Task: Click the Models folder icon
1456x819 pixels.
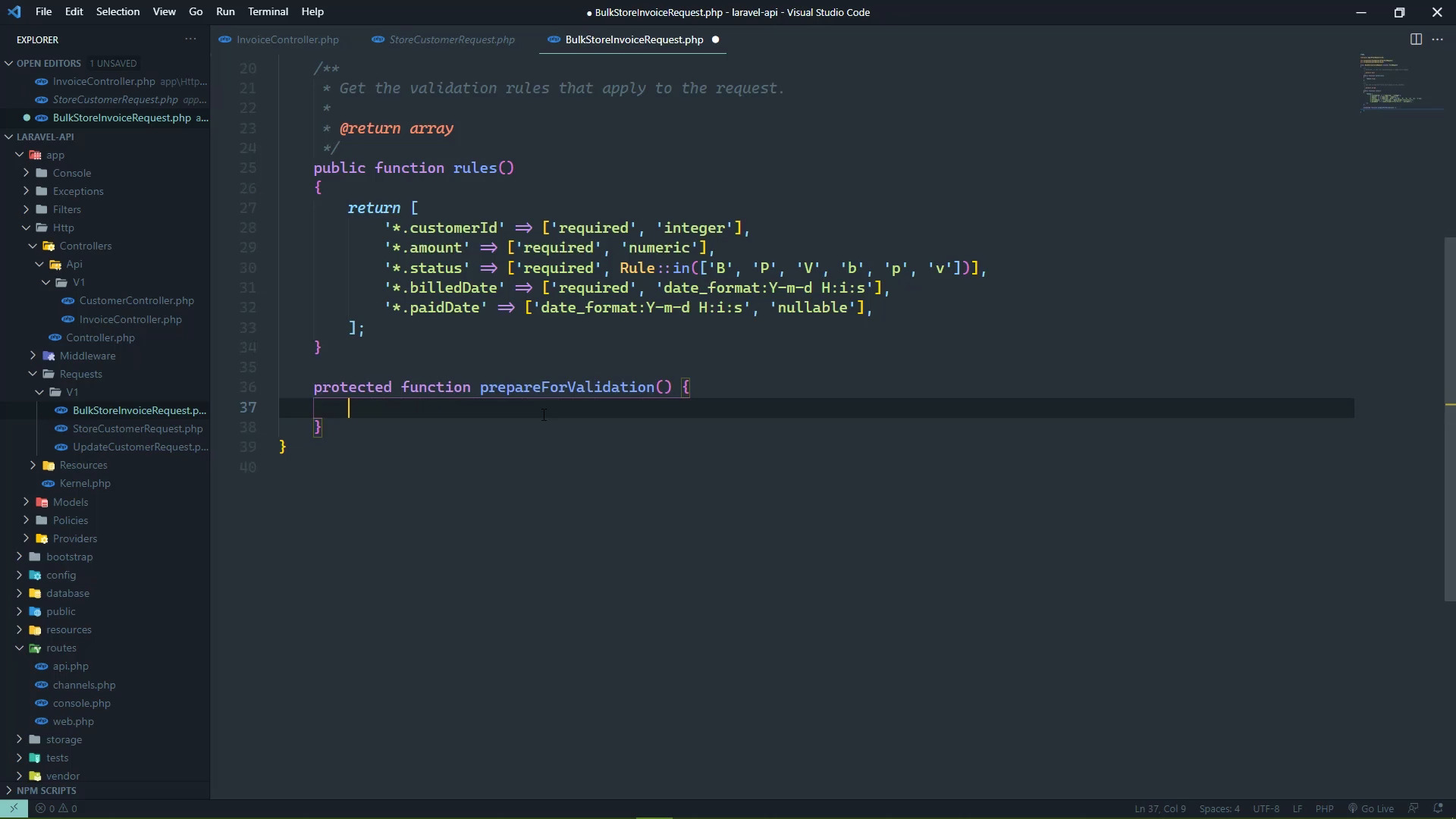Action: click(x=42, y=502)
